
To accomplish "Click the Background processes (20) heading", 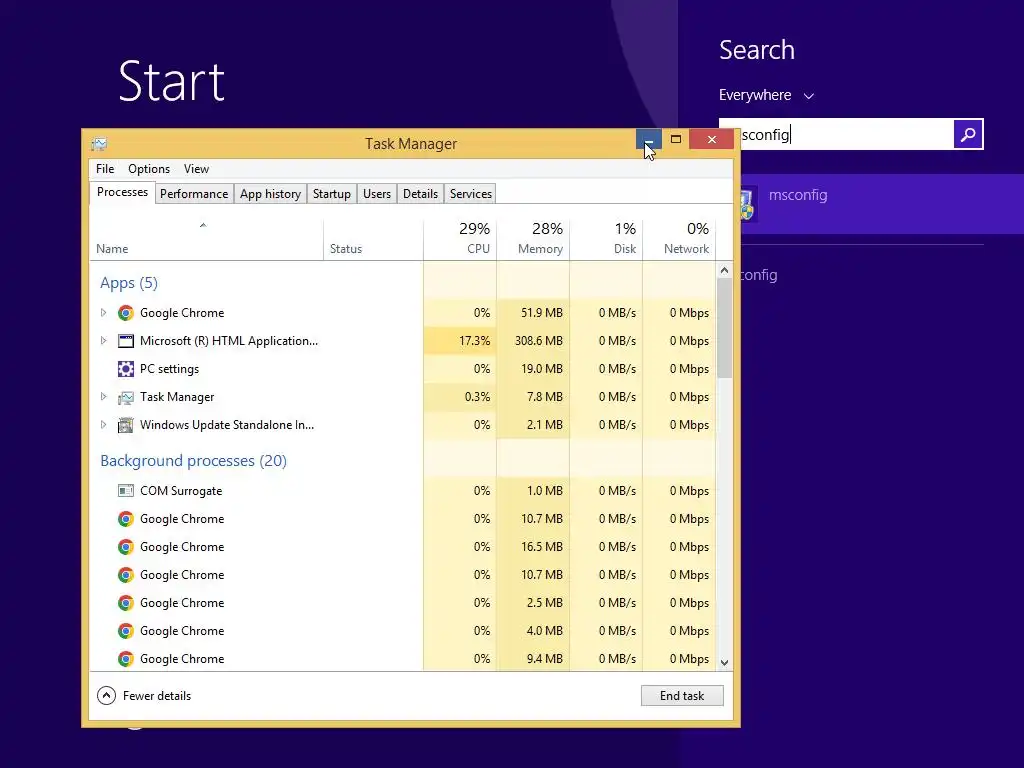I will point(193,461).
